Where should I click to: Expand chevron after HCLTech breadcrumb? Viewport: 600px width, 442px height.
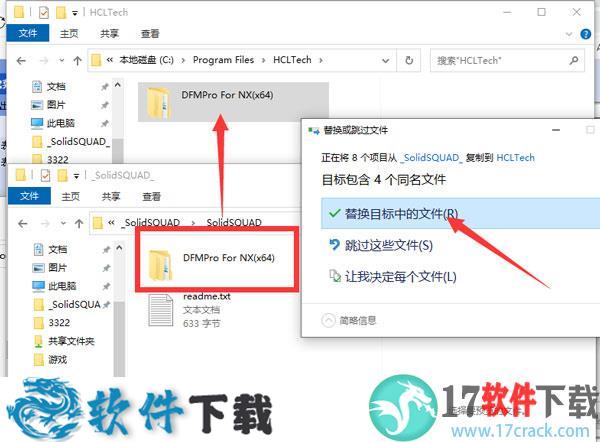(x=321, y=60)
